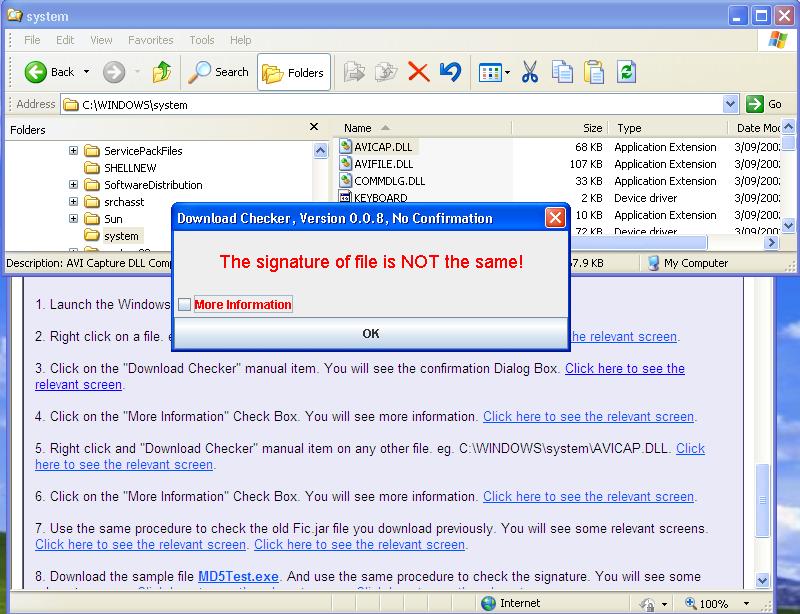The width and height of the screenshot is (800, 614).
Task: Expand the SoftwareDistribution folder node
Action: click(73, 184)
